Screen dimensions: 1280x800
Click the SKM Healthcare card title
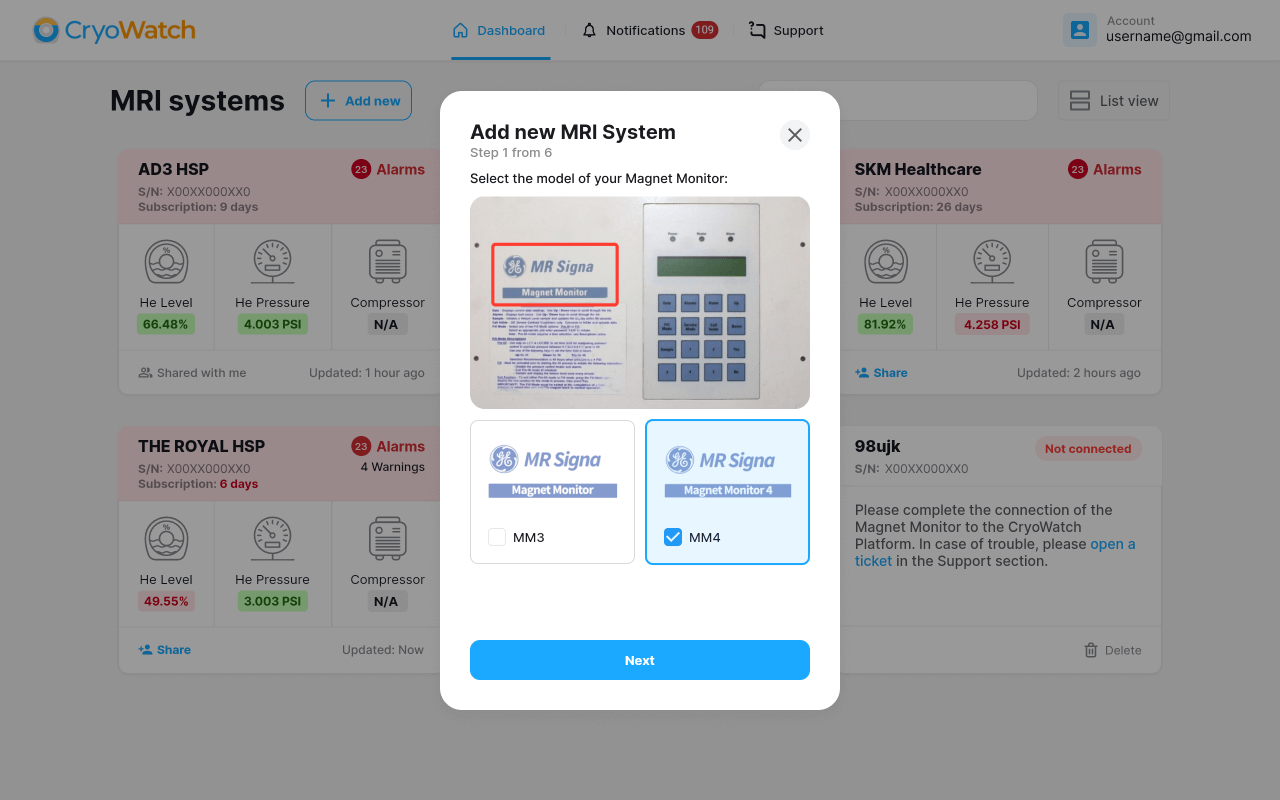(x=918, y=169)
